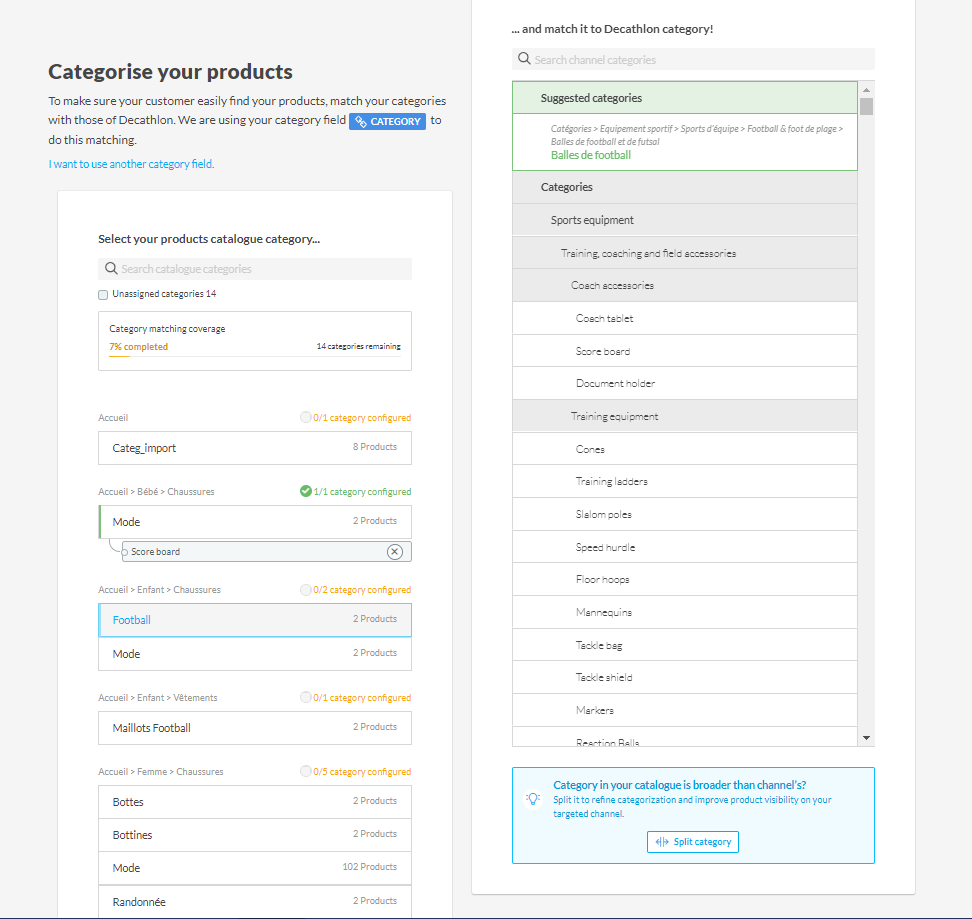This screenshot has width=972, height=919.
Task: Toggle Unassigned categories checkbox
Action: (103, 295)
